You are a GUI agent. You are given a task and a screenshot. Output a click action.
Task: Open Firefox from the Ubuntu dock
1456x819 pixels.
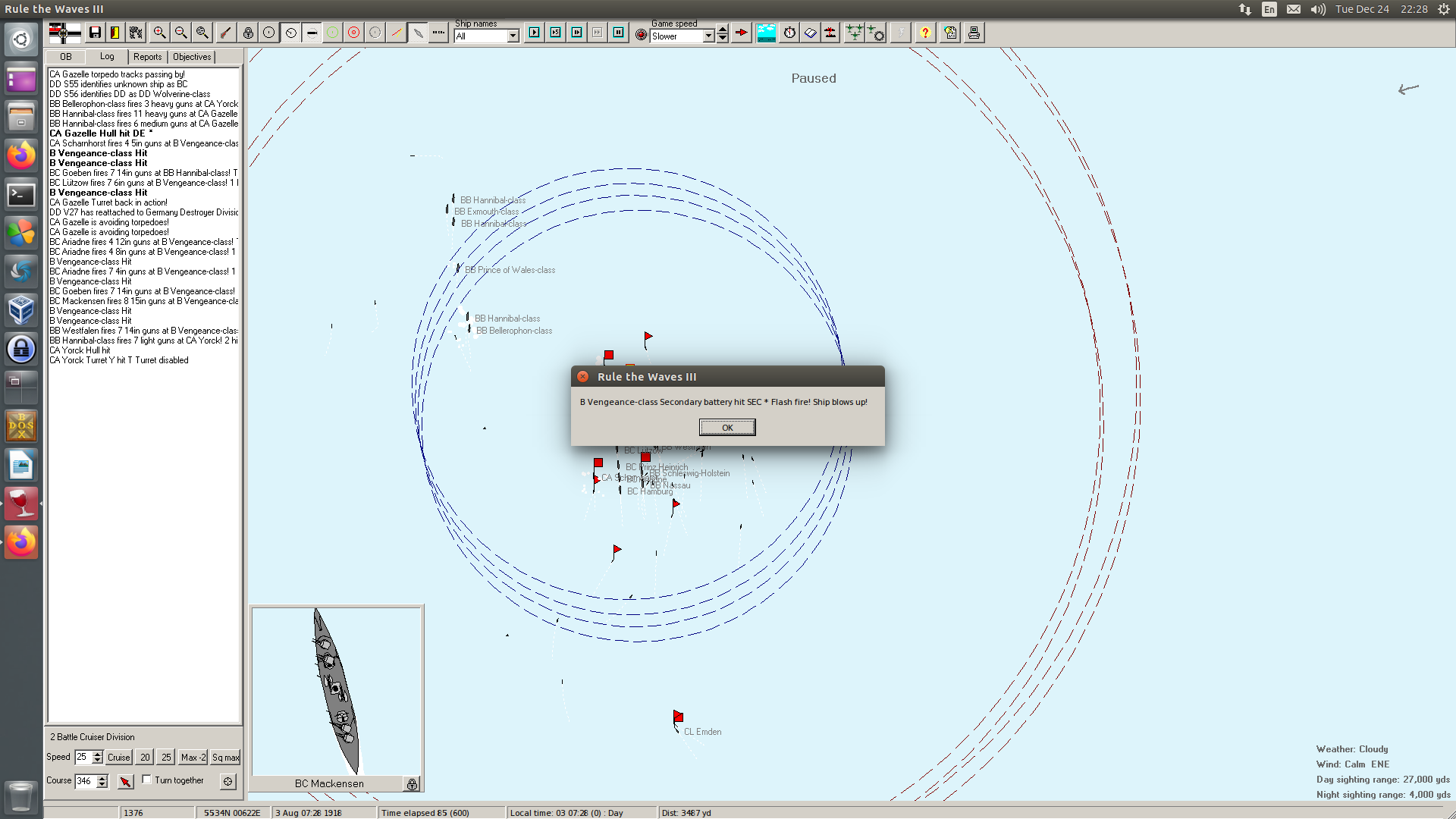coord(21,155)
